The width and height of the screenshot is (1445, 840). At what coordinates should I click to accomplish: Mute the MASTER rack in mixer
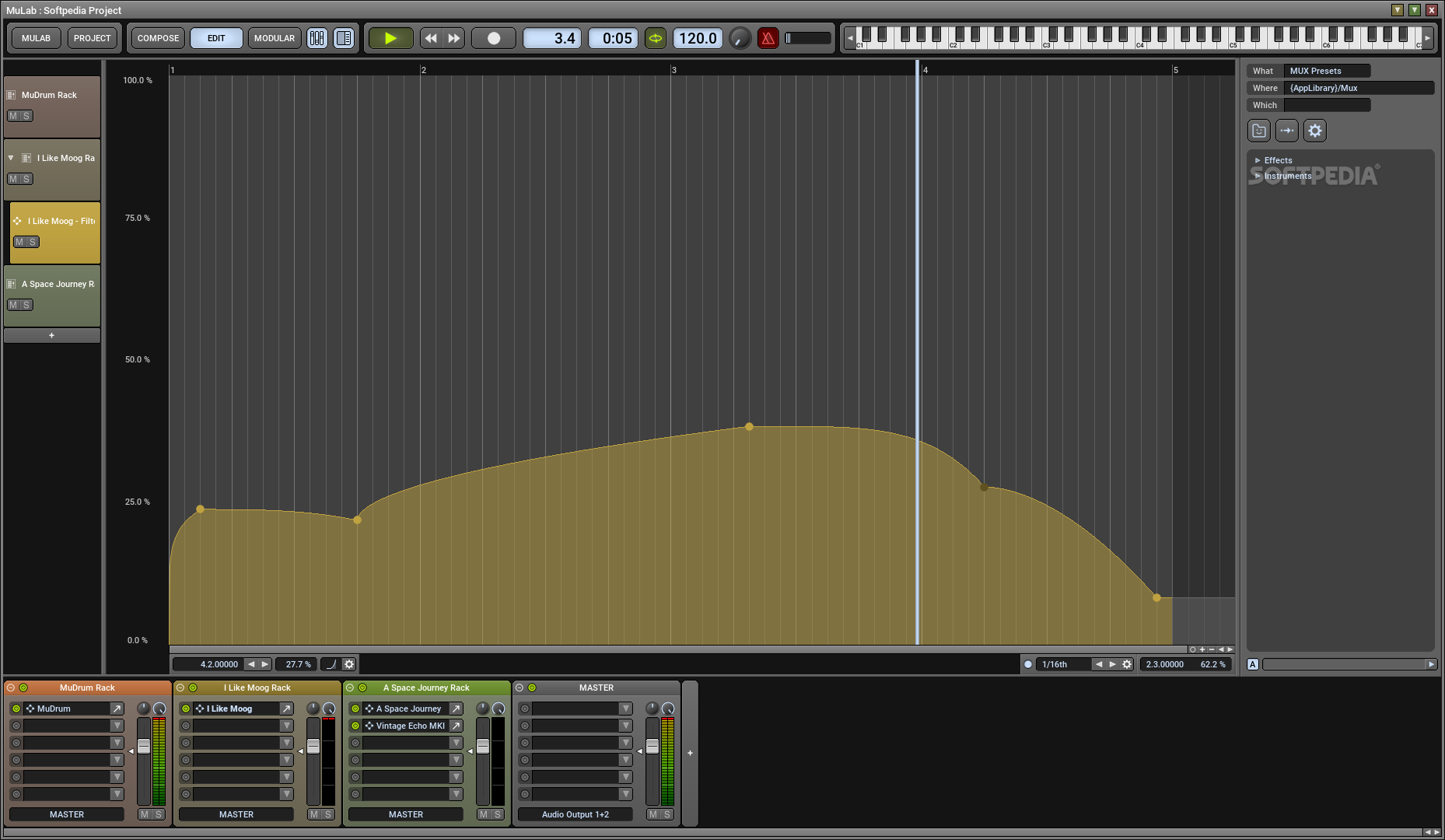pos(653,814)
